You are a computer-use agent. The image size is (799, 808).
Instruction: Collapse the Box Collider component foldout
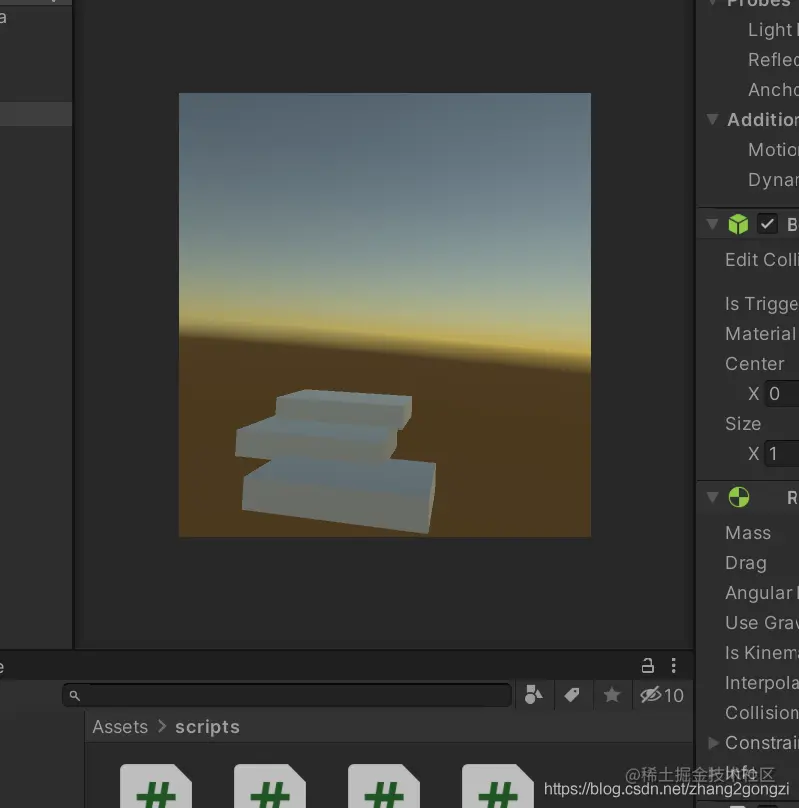click(x=712, y=224)
